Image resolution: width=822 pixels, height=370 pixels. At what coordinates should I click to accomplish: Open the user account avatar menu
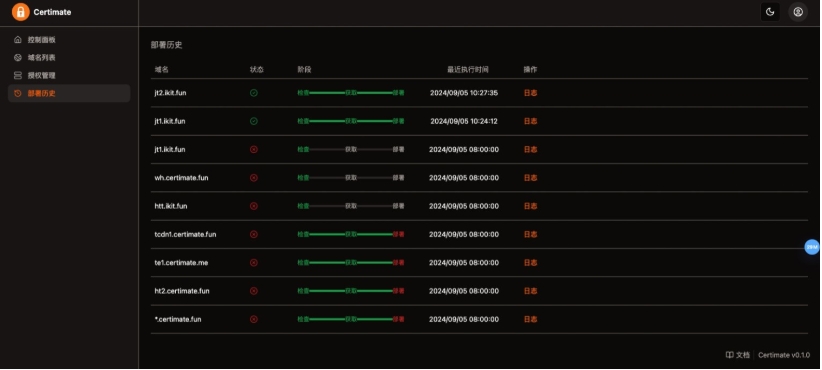coord(798,12)
